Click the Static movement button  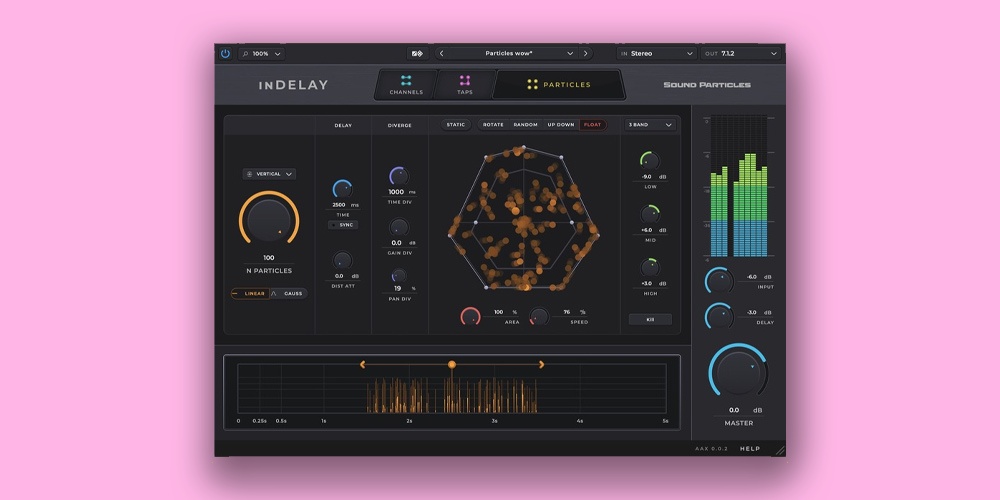[x=456, y=125]
